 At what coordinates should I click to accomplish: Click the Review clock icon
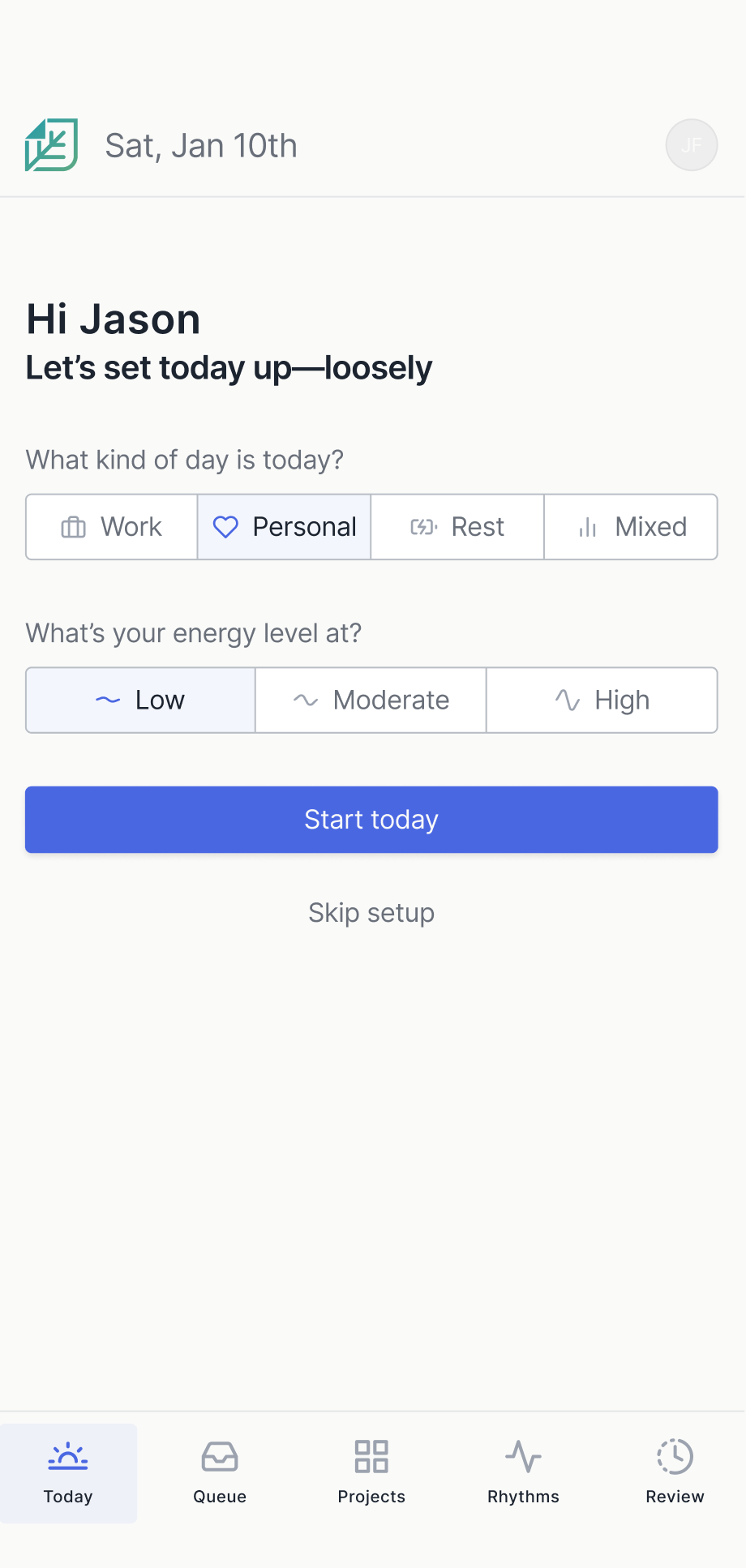675,1456
